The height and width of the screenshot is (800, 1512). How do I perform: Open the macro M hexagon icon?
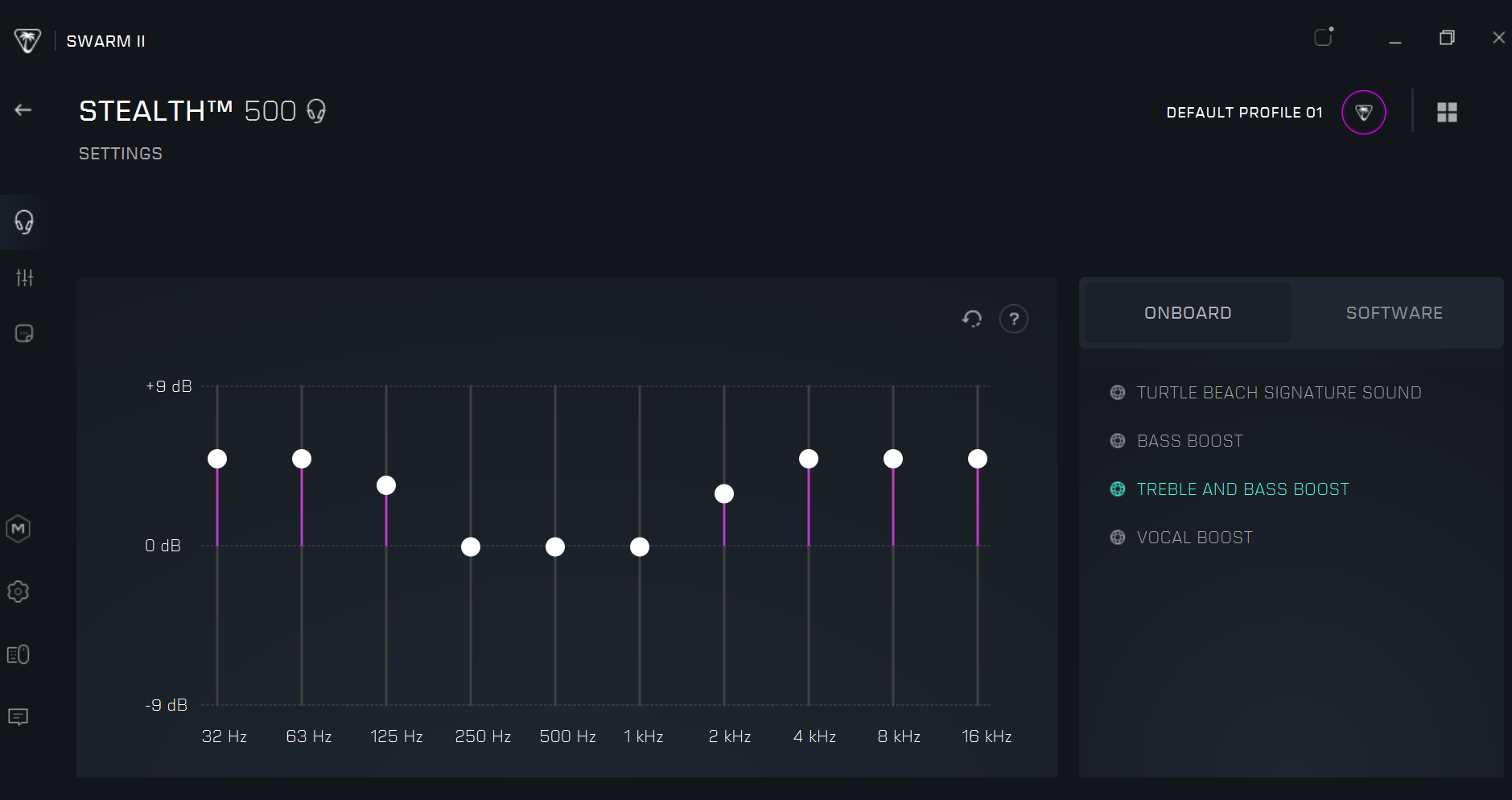[19, 529]
